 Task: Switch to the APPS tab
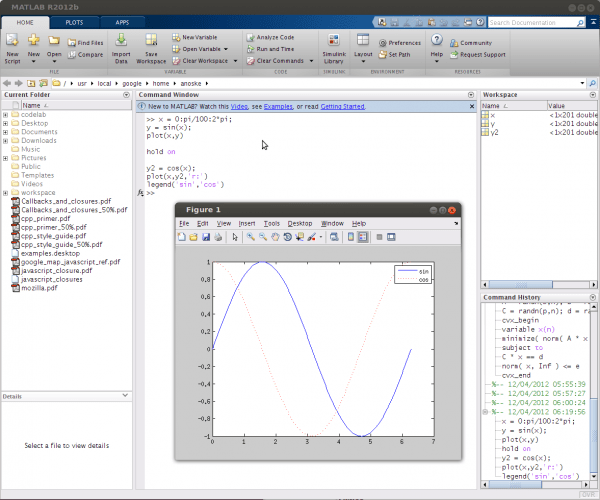pyautogui.click(x=122, y=23)
